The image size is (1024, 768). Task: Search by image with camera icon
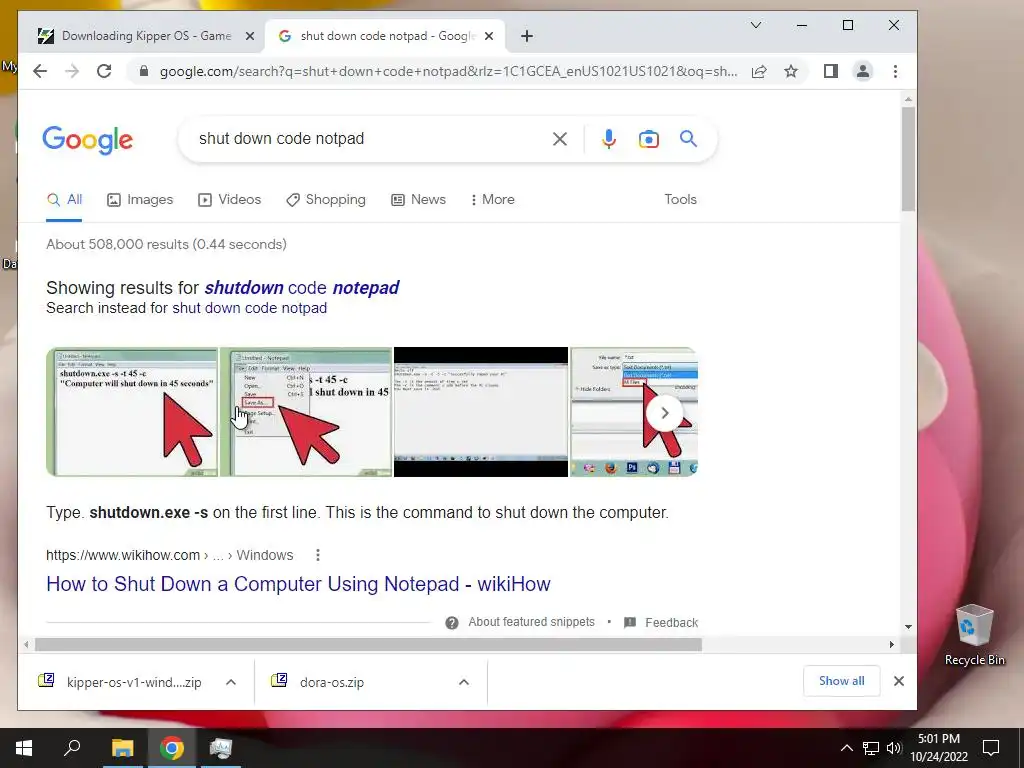[648, 139]
